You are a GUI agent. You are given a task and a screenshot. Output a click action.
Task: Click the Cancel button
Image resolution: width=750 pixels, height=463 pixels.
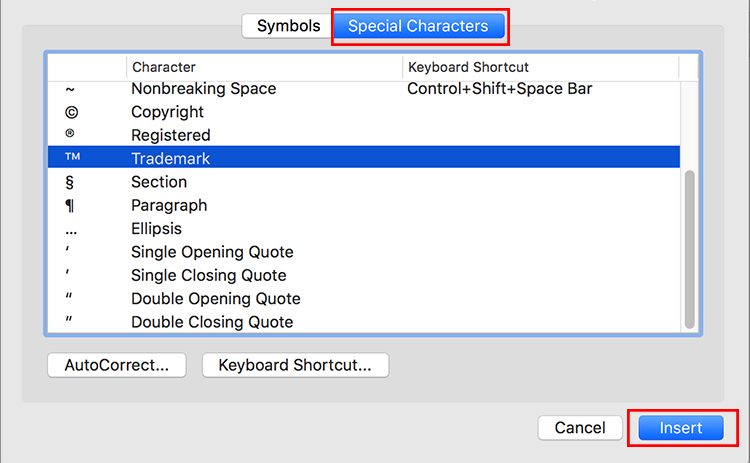580,428
